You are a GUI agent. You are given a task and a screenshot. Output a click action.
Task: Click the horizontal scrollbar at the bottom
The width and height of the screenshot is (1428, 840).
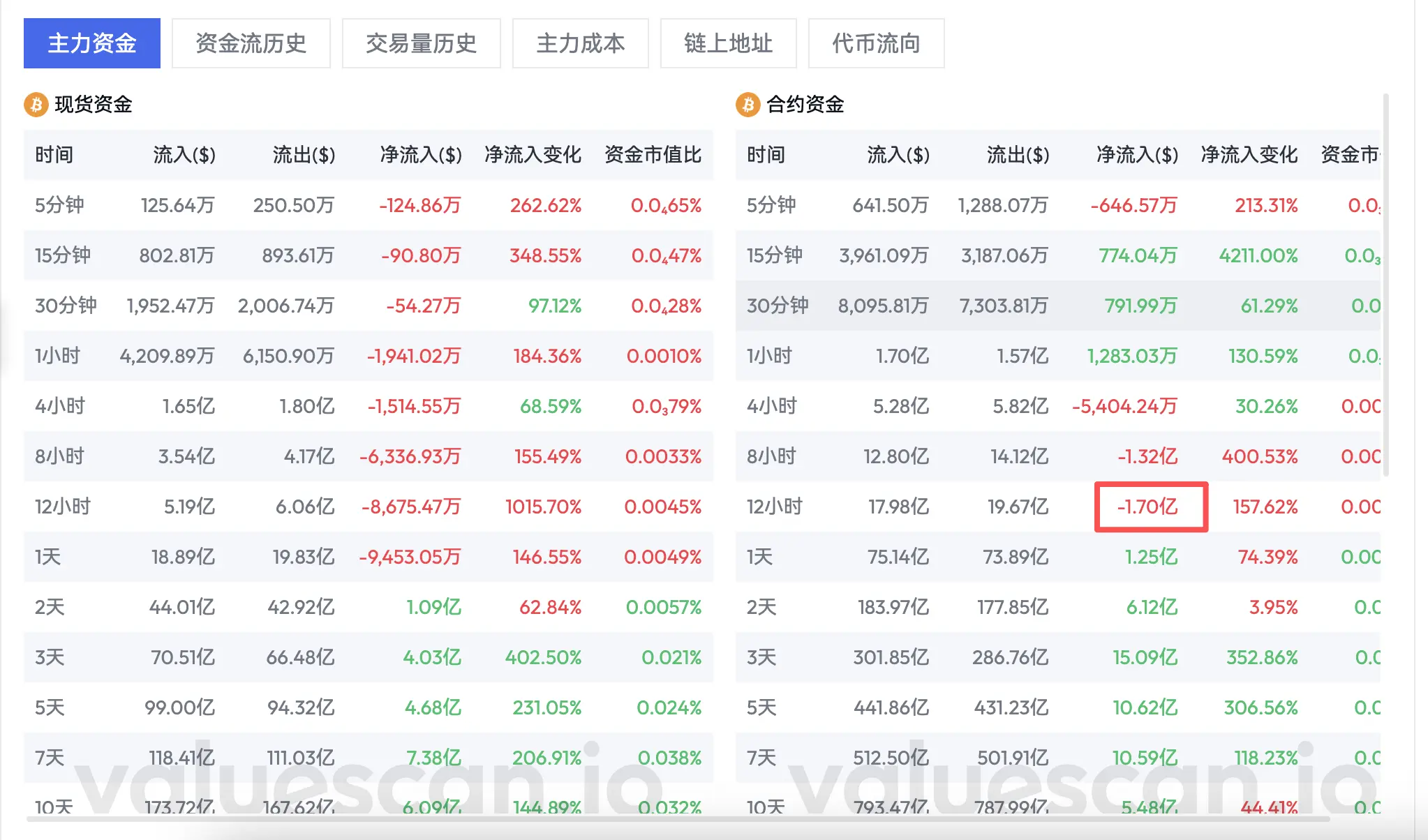click(677, 819)
